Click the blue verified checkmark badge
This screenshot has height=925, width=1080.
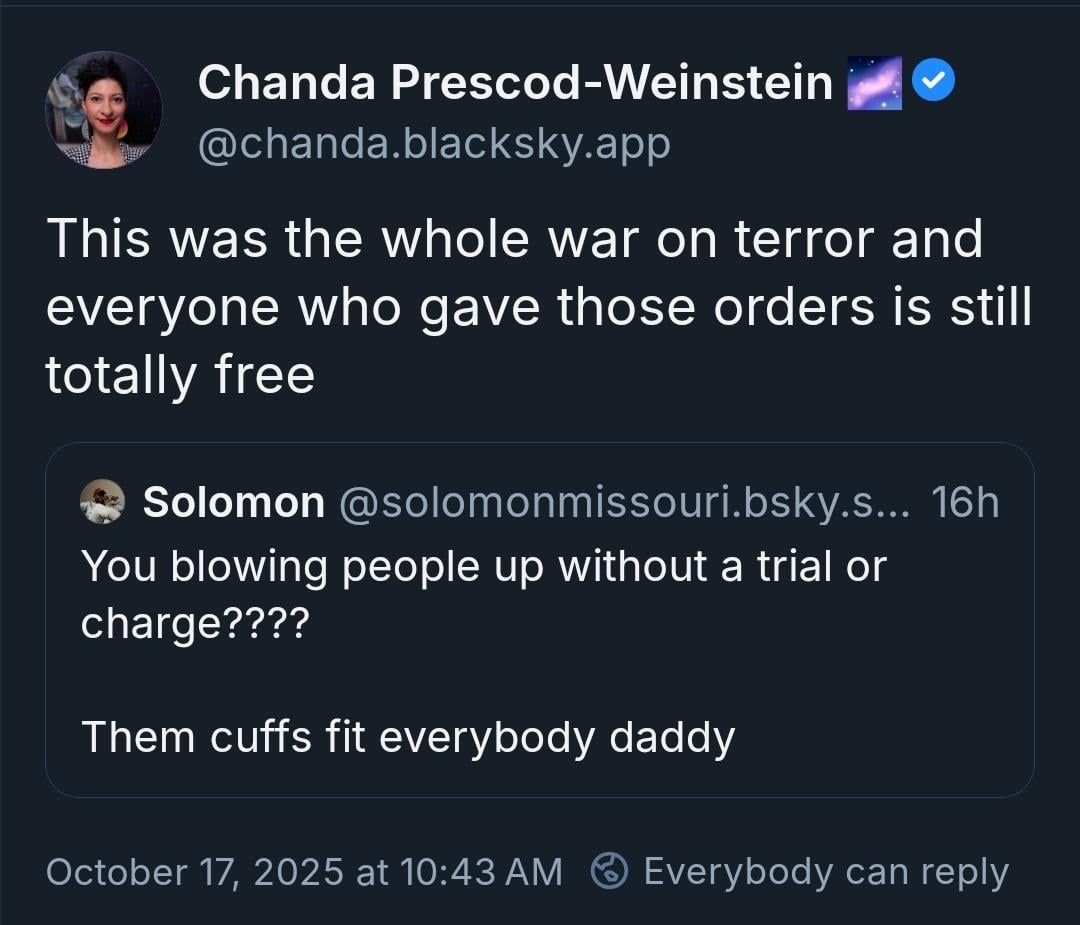pyautogui.click(x=934, y=82)
